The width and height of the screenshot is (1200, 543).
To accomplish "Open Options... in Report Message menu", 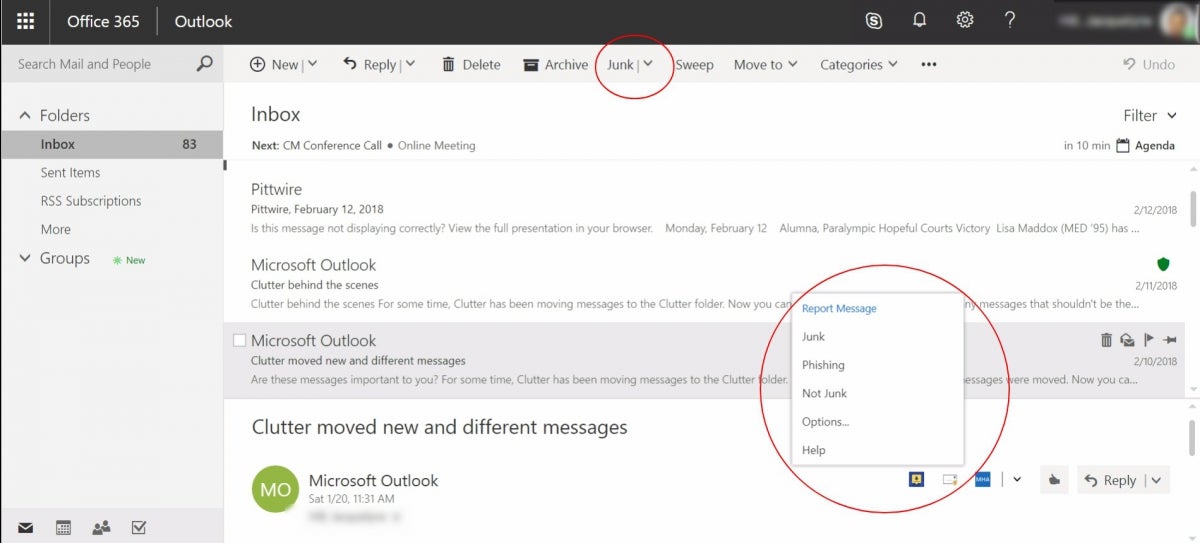I will pyautogui.click(x=877, y=421).
